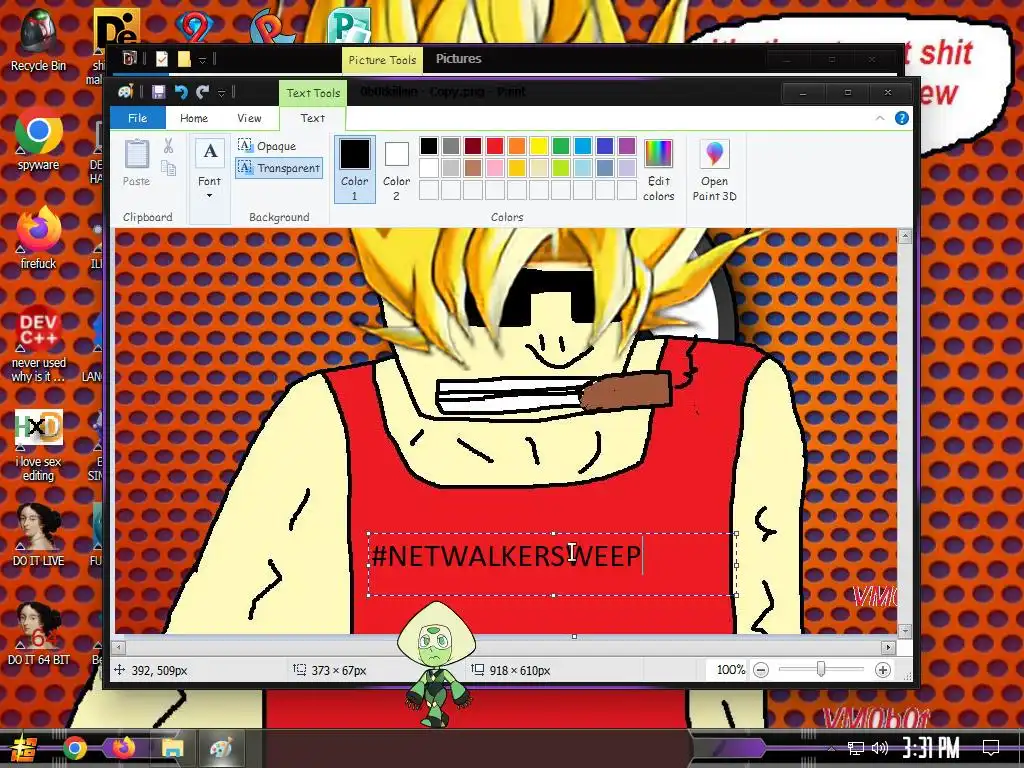The height and width of the screenshot is (768, 1024).
Task: Pick the black color swatch in palette
Action: tap(428, 146)
